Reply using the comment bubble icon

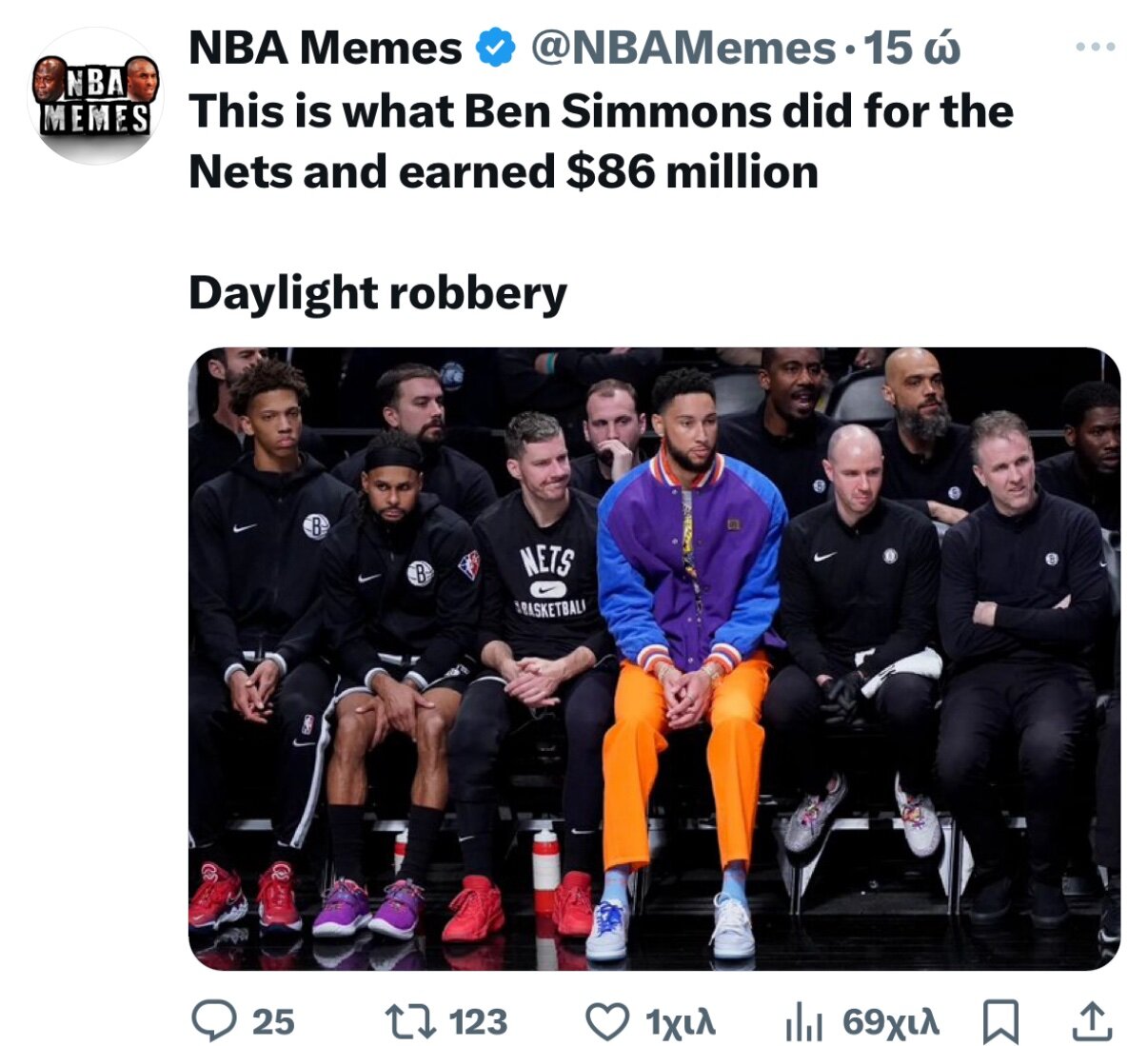213,1021
